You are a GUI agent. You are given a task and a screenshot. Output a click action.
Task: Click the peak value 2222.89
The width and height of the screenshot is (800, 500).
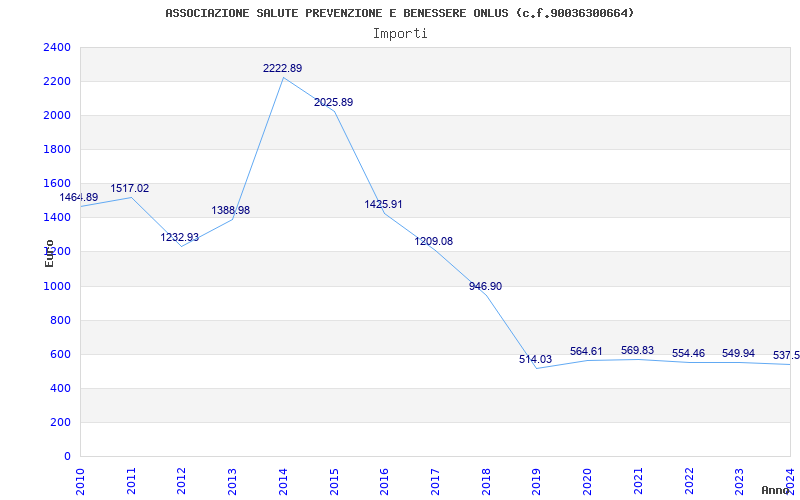pos(283,68)
